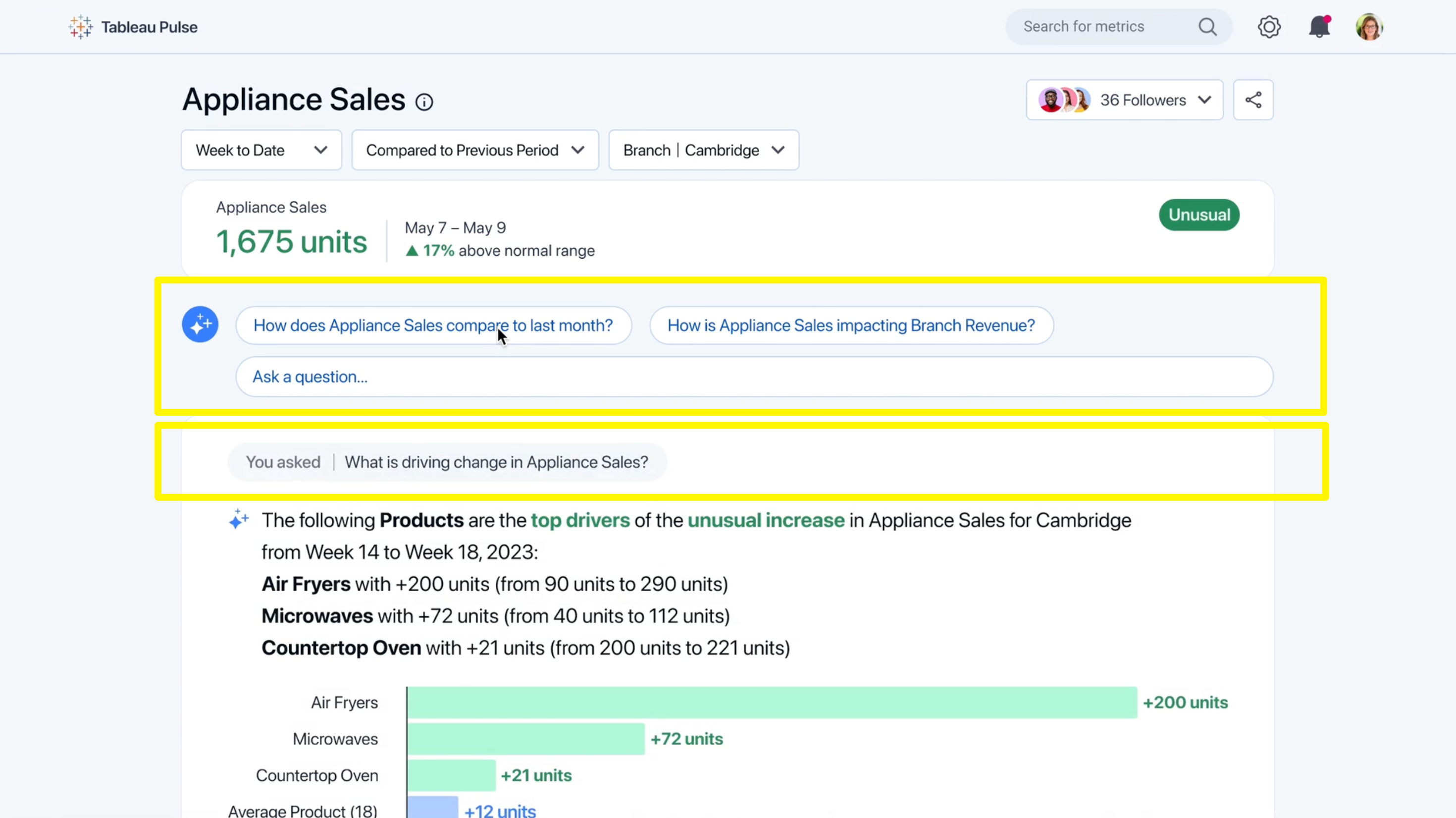Open notifications bell
The width and height of the screenshot is (1456, 818).
(x=1319, y=27)
